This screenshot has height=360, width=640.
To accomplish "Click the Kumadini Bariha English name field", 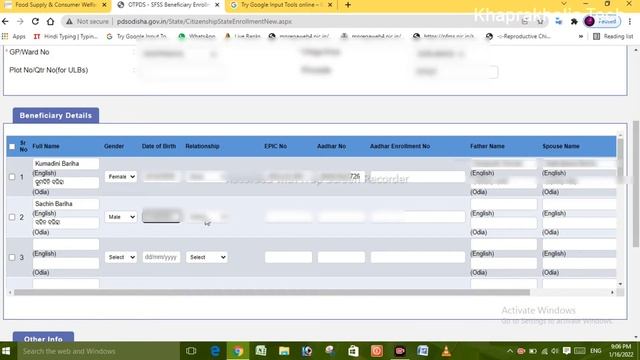I will [x=66, y=163].
